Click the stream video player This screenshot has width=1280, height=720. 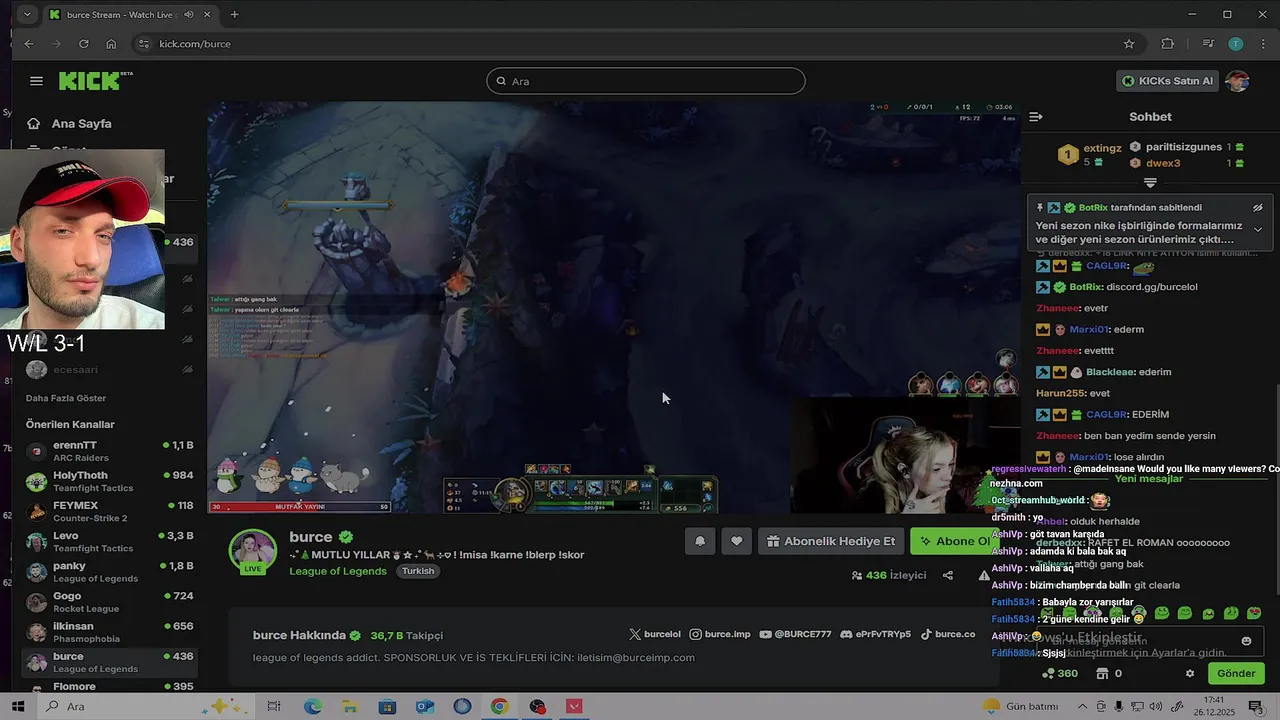(614, 307)
